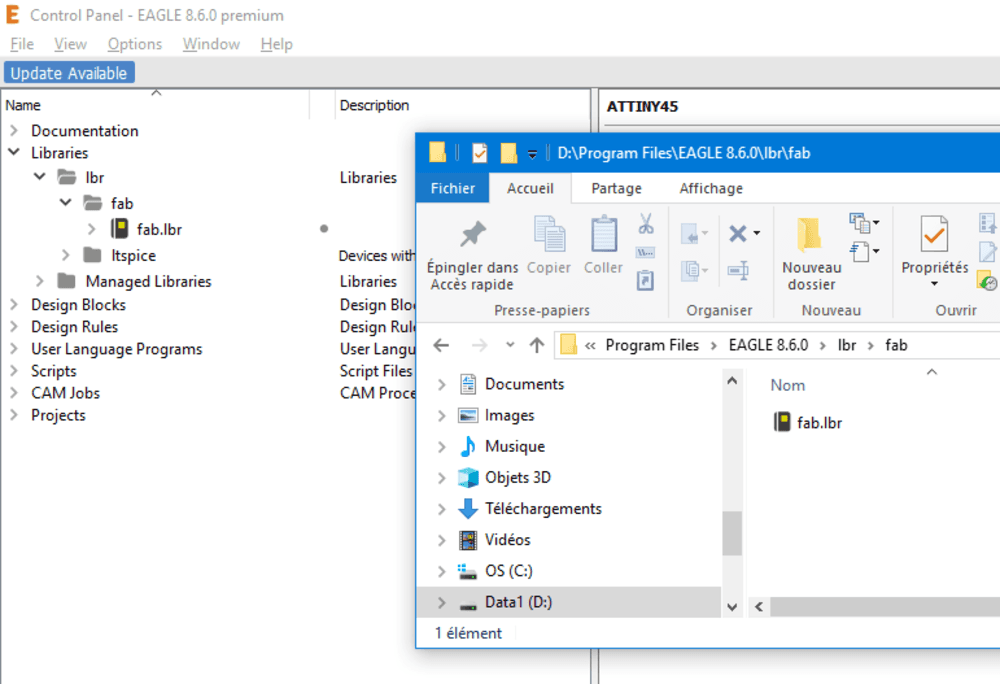1000x684 pixels.
Task: Expand the Design Blocks node
Action: point(14,305)
